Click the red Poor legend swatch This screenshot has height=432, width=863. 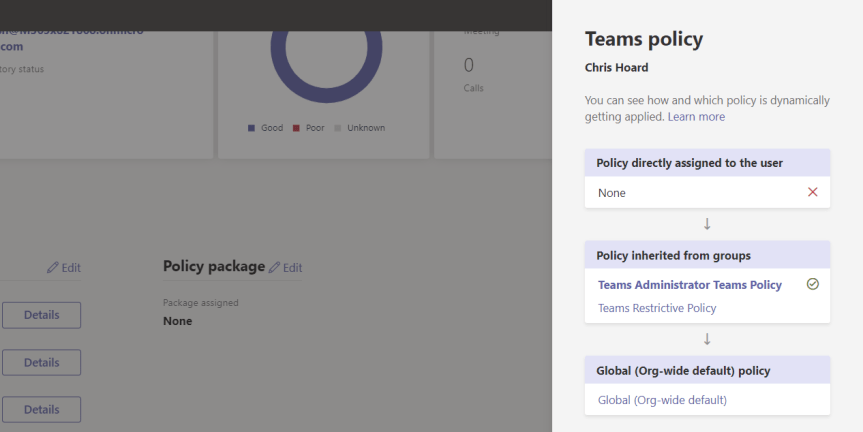click(296, 128)
